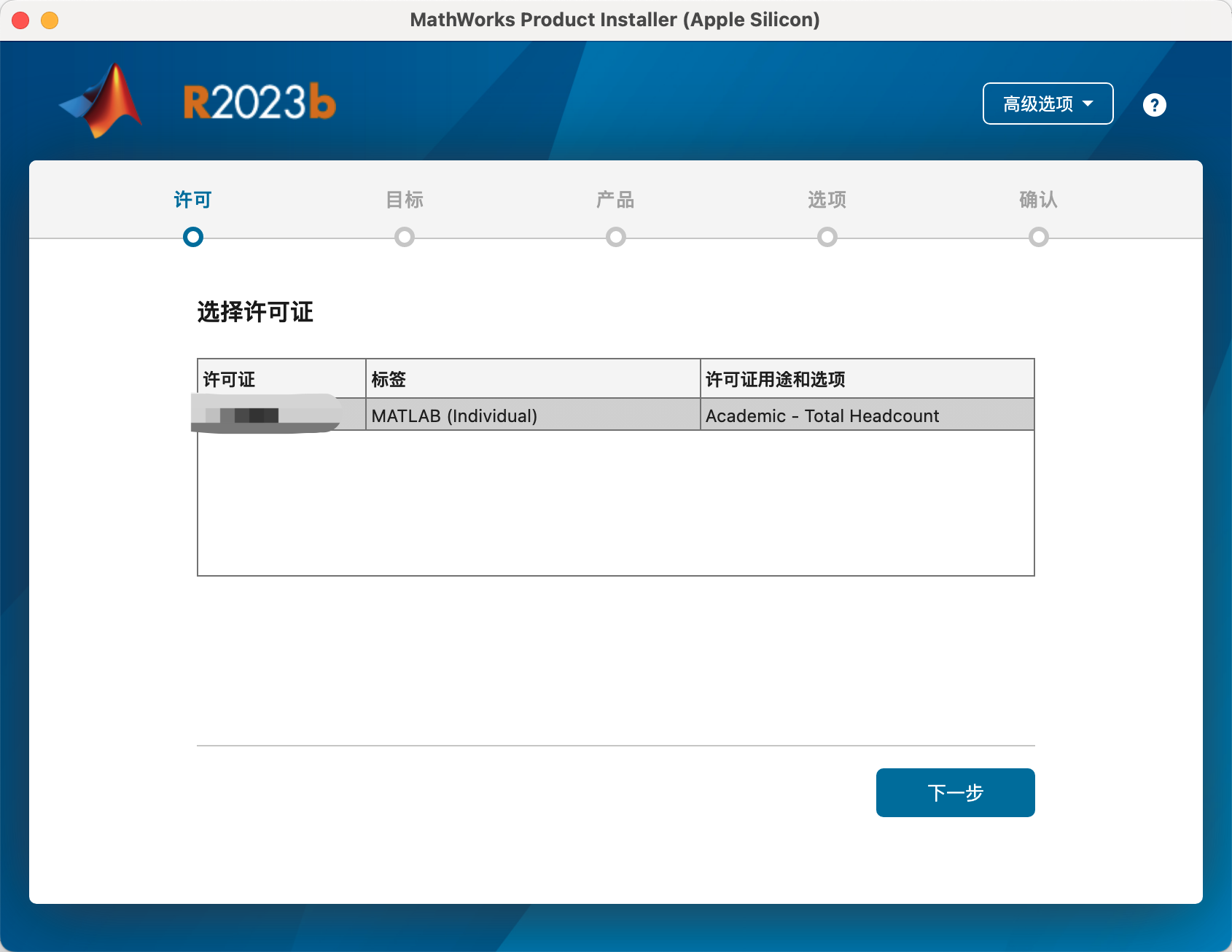Click the MATLAB logo icon
1232x952 pixels.
click(x=102, y=101)
